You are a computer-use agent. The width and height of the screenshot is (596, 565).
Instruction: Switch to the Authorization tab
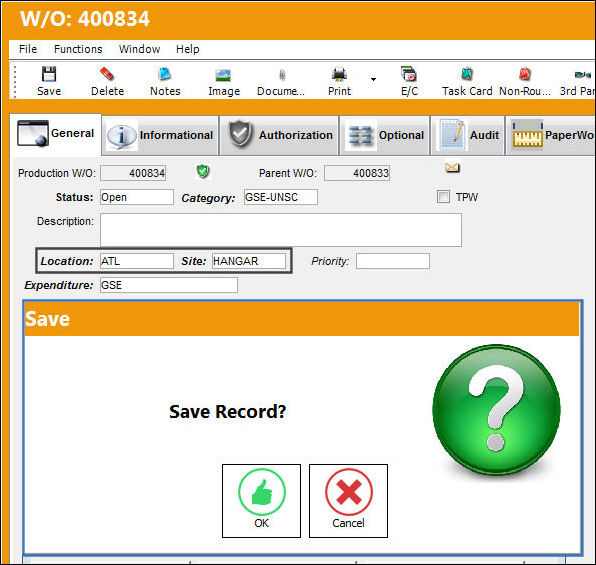coord(280,135)
